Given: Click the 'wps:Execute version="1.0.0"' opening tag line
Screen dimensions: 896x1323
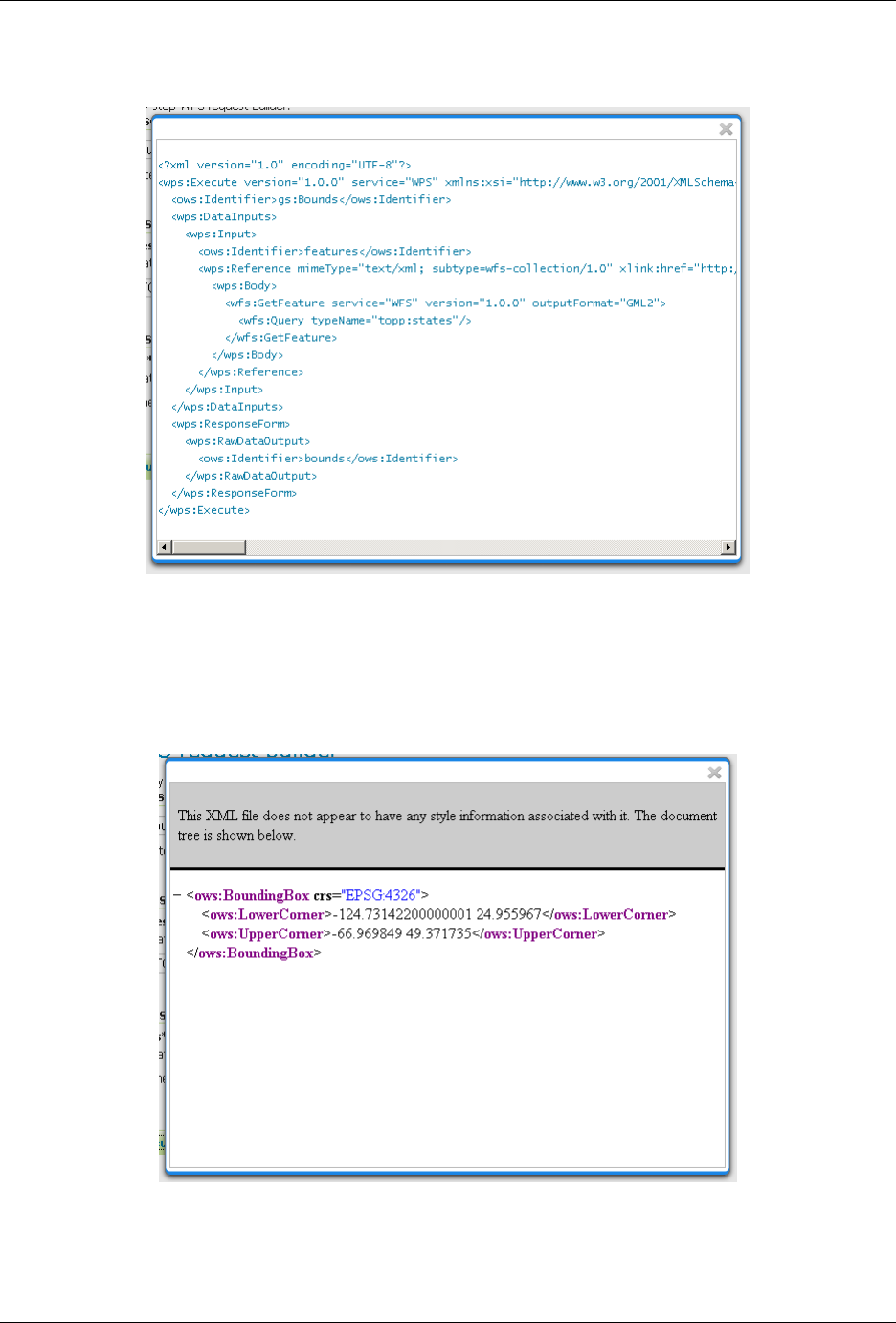Looking at the screenshot, I should 447,182.
